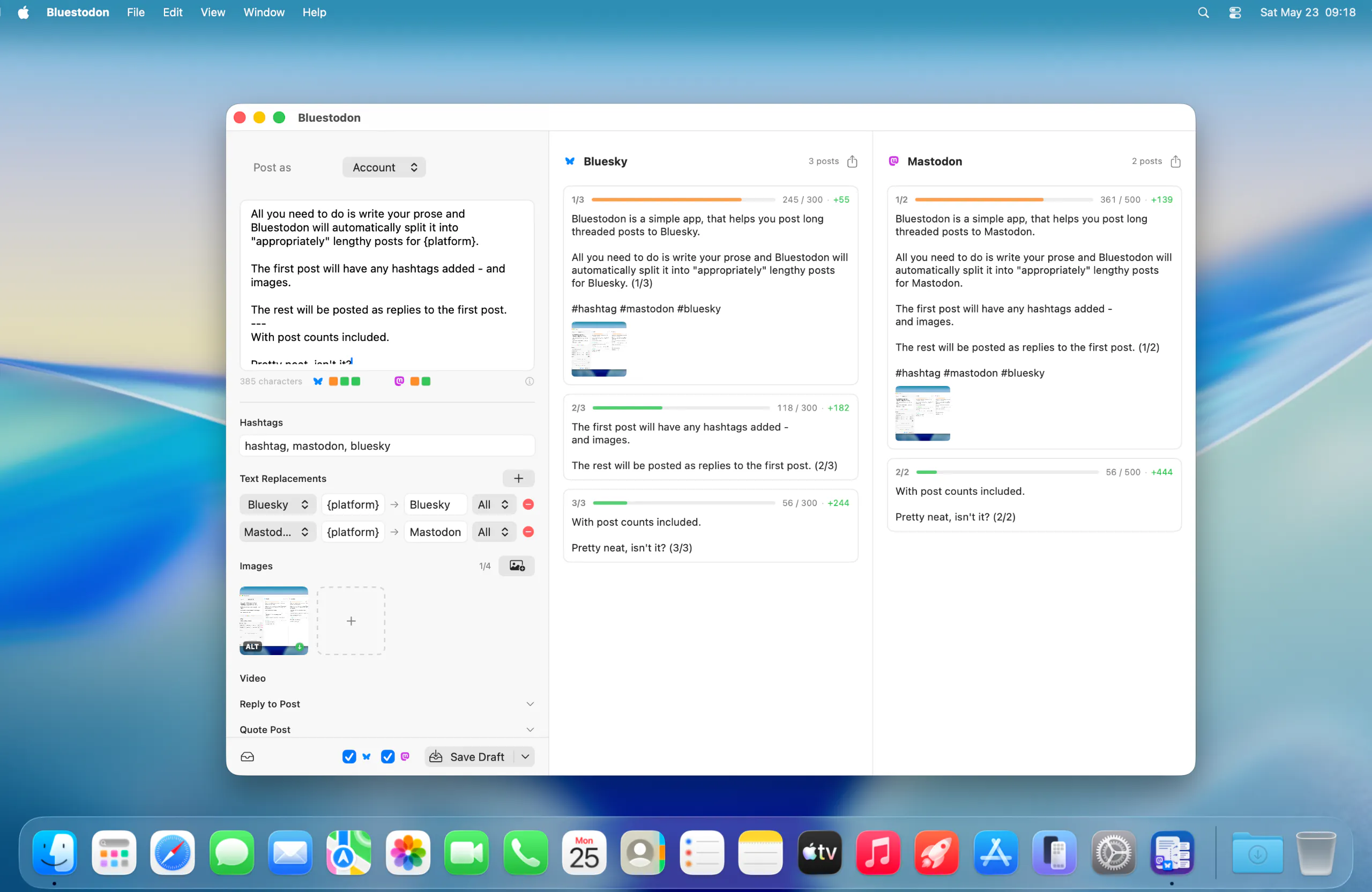Open Finder from the dock

[x=55, y=853]
